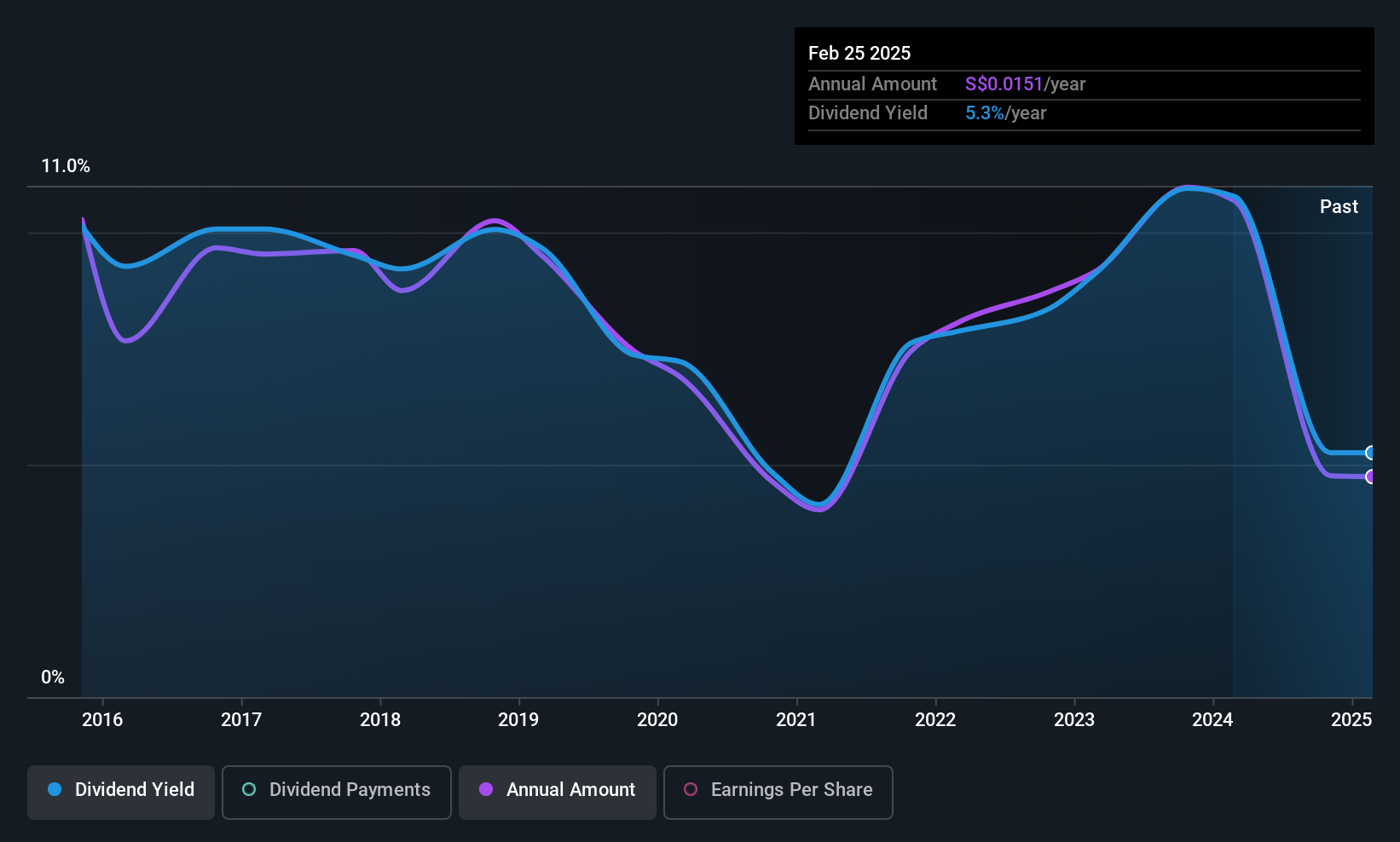Click the 2022 x-axis label
This screenshot has height=842, width=1400.
pyautogui.click(x=935, y=719)
